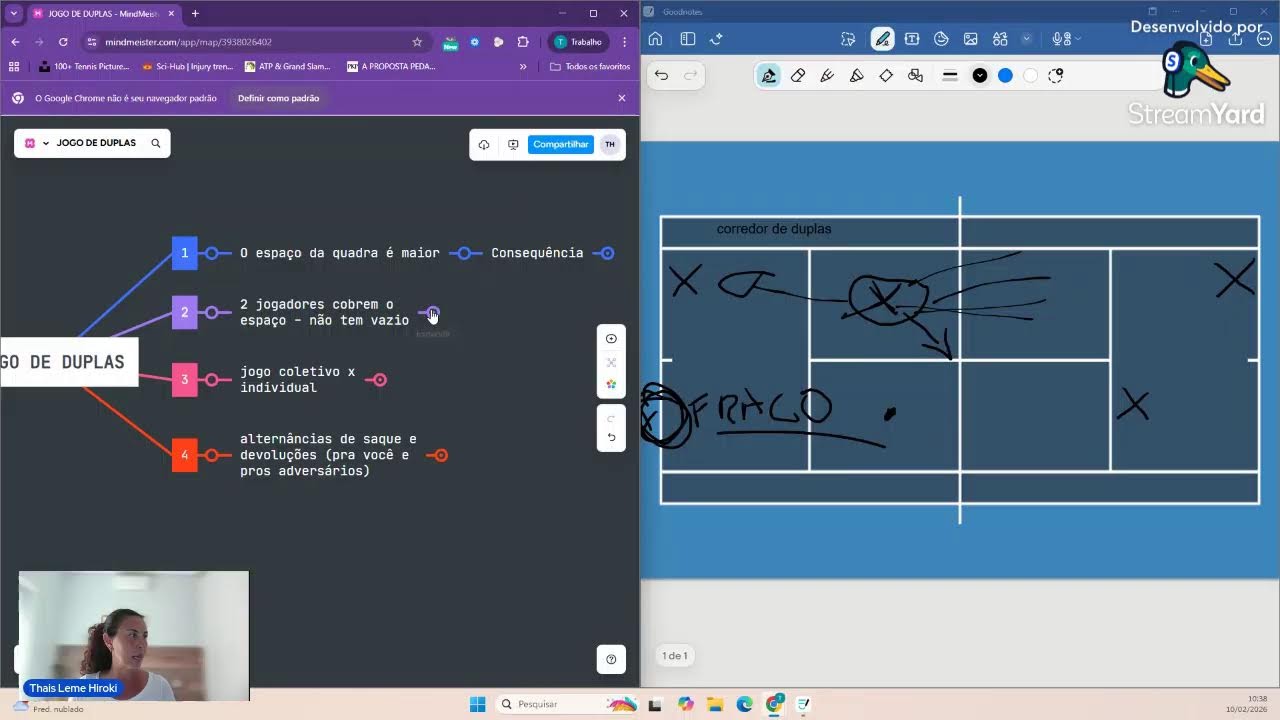Dismiss the default browser notification bar
The image size is (1280, 720).
pyautogui.click(x=622, y=98)
